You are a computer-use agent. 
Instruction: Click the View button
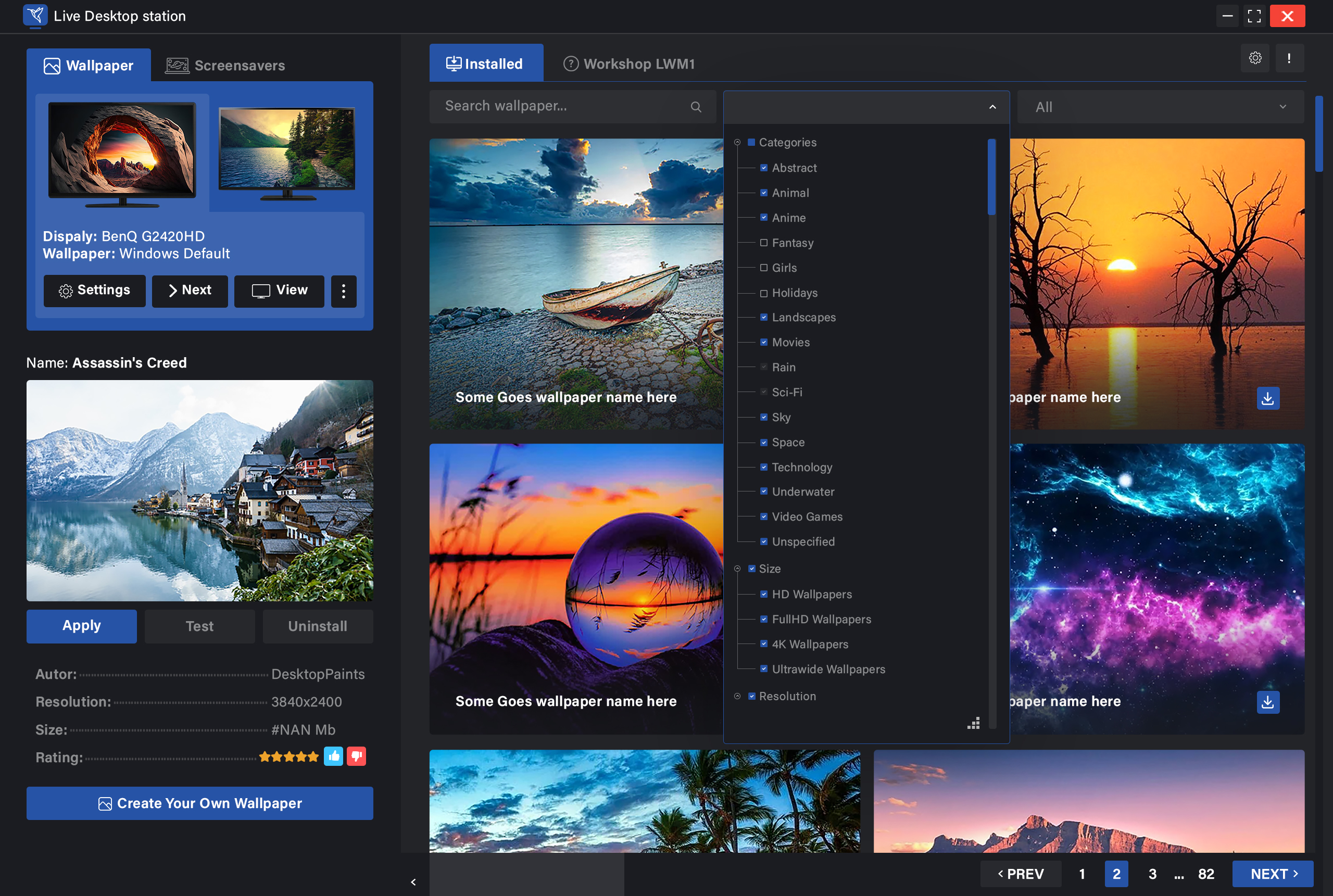point(279,292)
